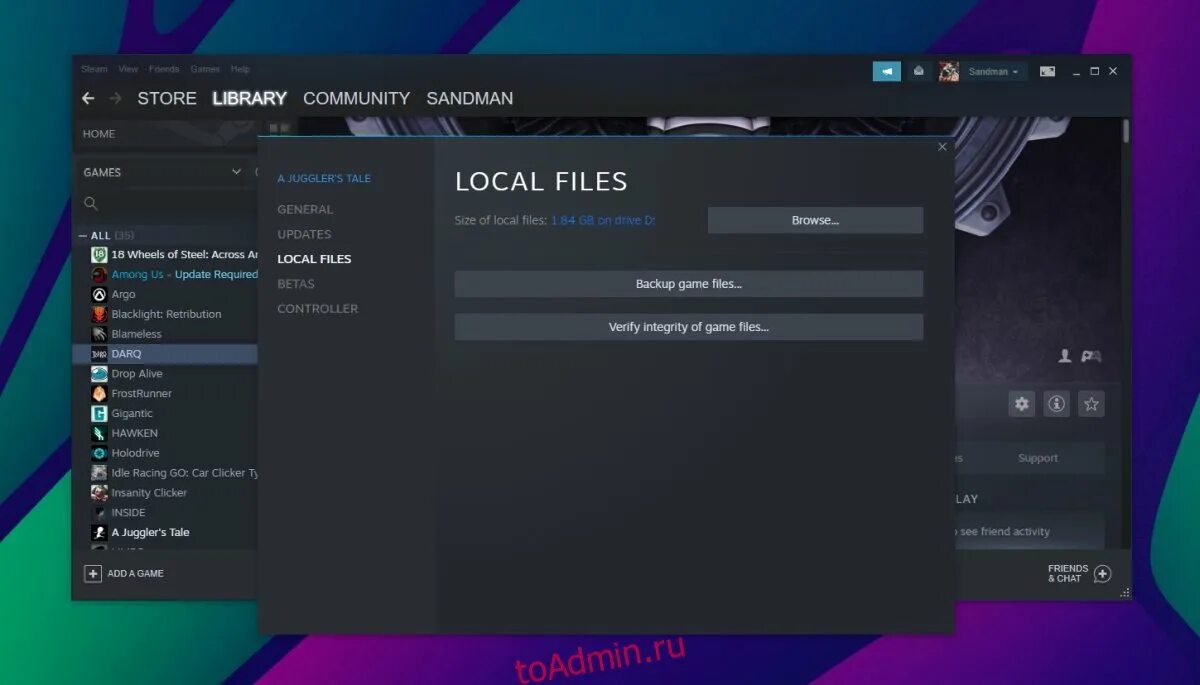Switch to Big Picture mode icon
The image size is (1200, 685).
click(1047, 71)
